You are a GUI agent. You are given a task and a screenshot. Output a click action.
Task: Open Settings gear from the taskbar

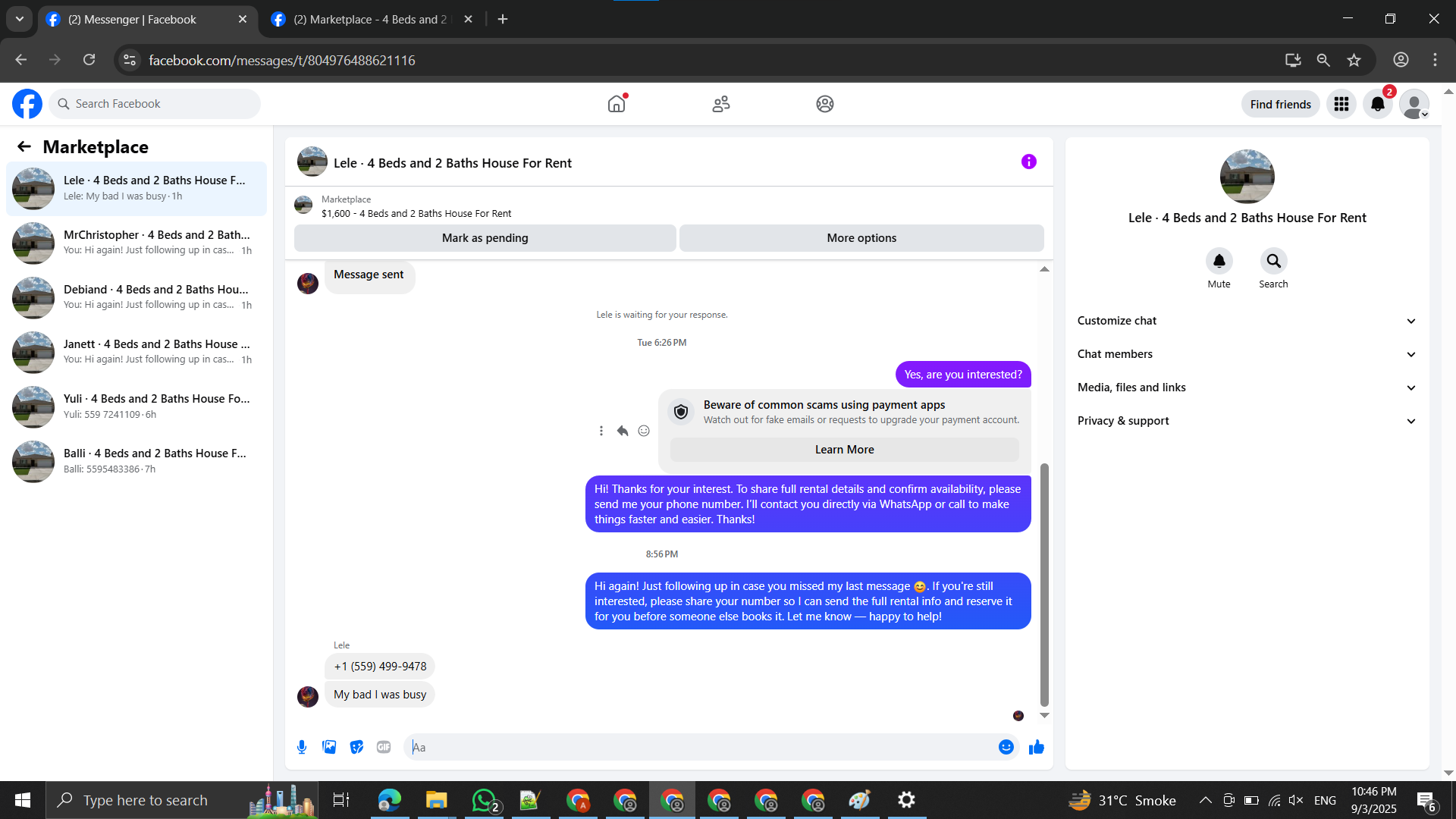906,800
